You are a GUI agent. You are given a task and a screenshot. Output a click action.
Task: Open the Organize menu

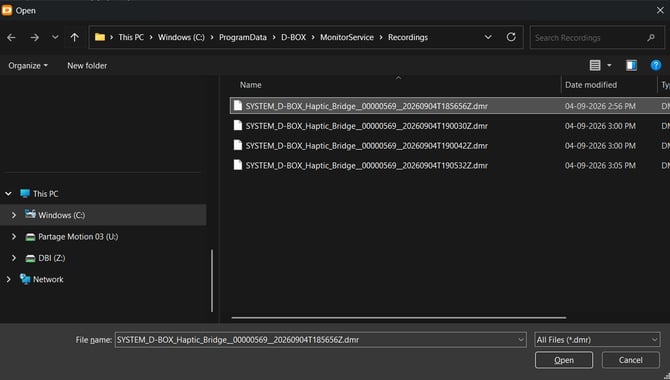click(x=28, y=65)
